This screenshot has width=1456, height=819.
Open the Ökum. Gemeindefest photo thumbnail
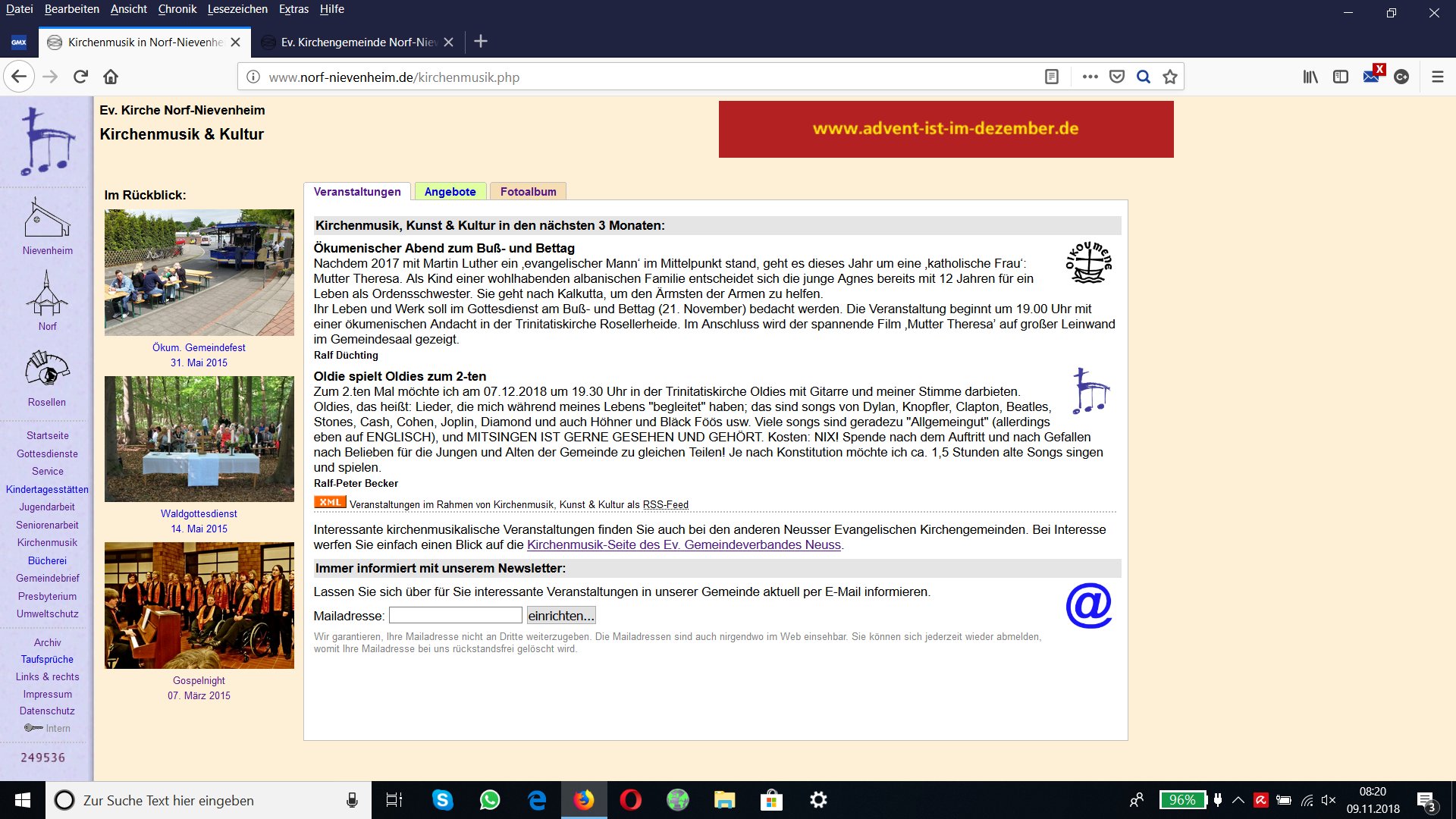click(x=199, y=272)
